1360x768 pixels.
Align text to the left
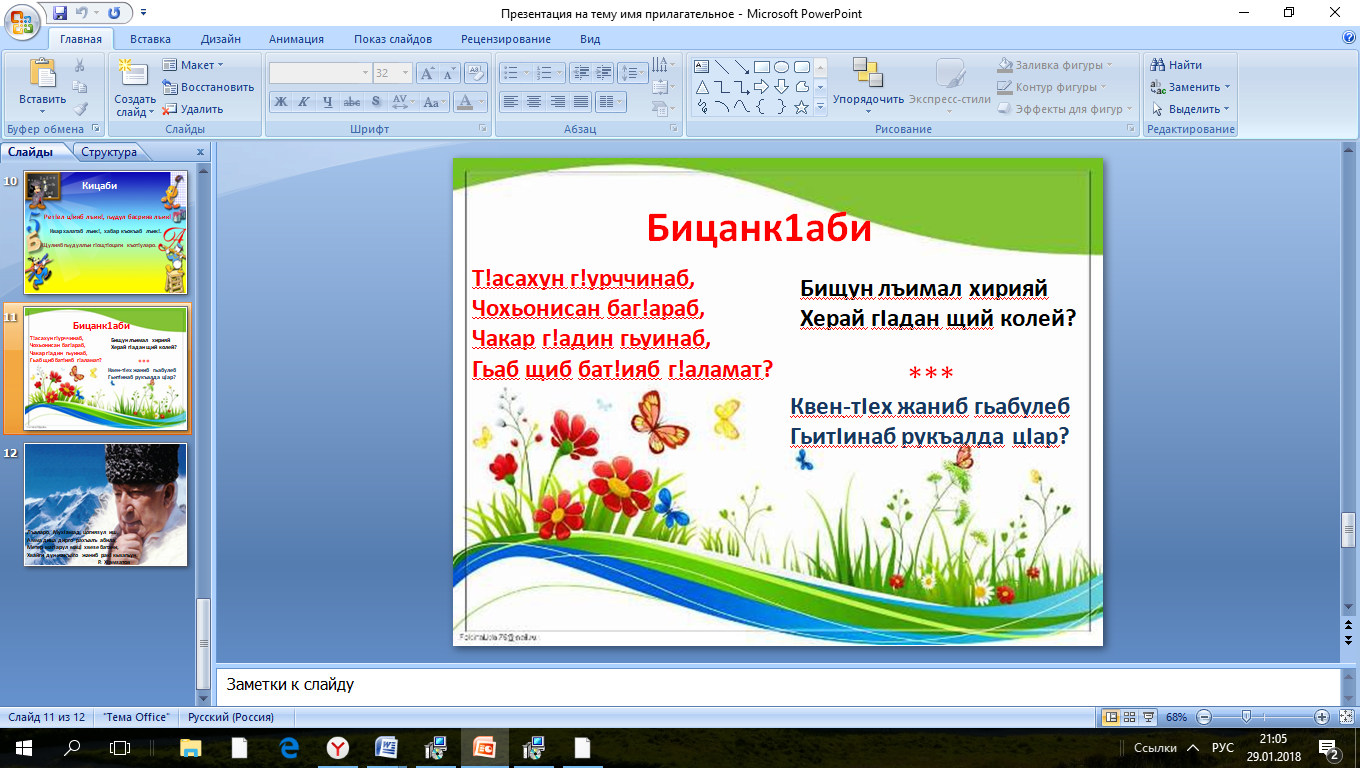pos(510,101)
